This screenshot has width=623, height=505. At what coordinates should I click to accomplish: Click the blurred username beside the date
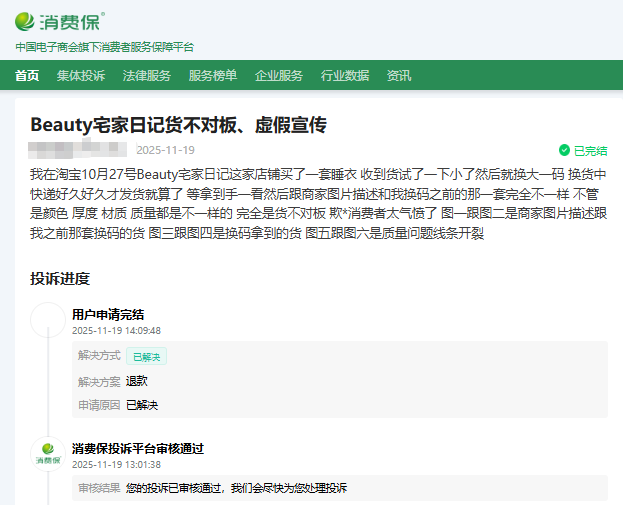pyautogui.click(x=78, y=150)
